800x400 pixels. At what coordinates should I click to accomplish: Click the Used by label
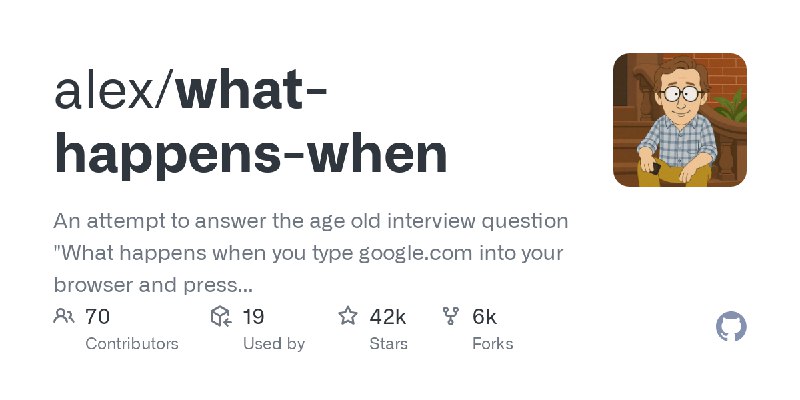[x=274, y=344]
